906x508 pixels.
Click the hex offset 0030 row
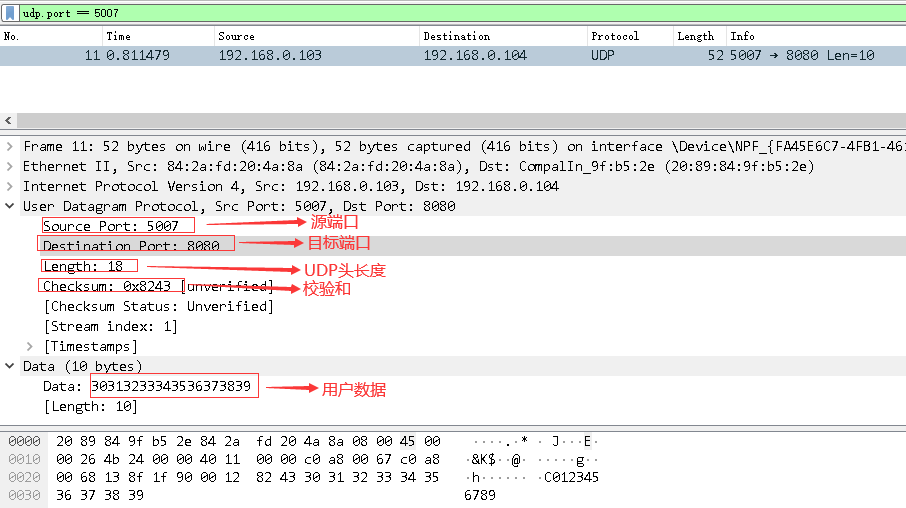click(x=24, y=495)
